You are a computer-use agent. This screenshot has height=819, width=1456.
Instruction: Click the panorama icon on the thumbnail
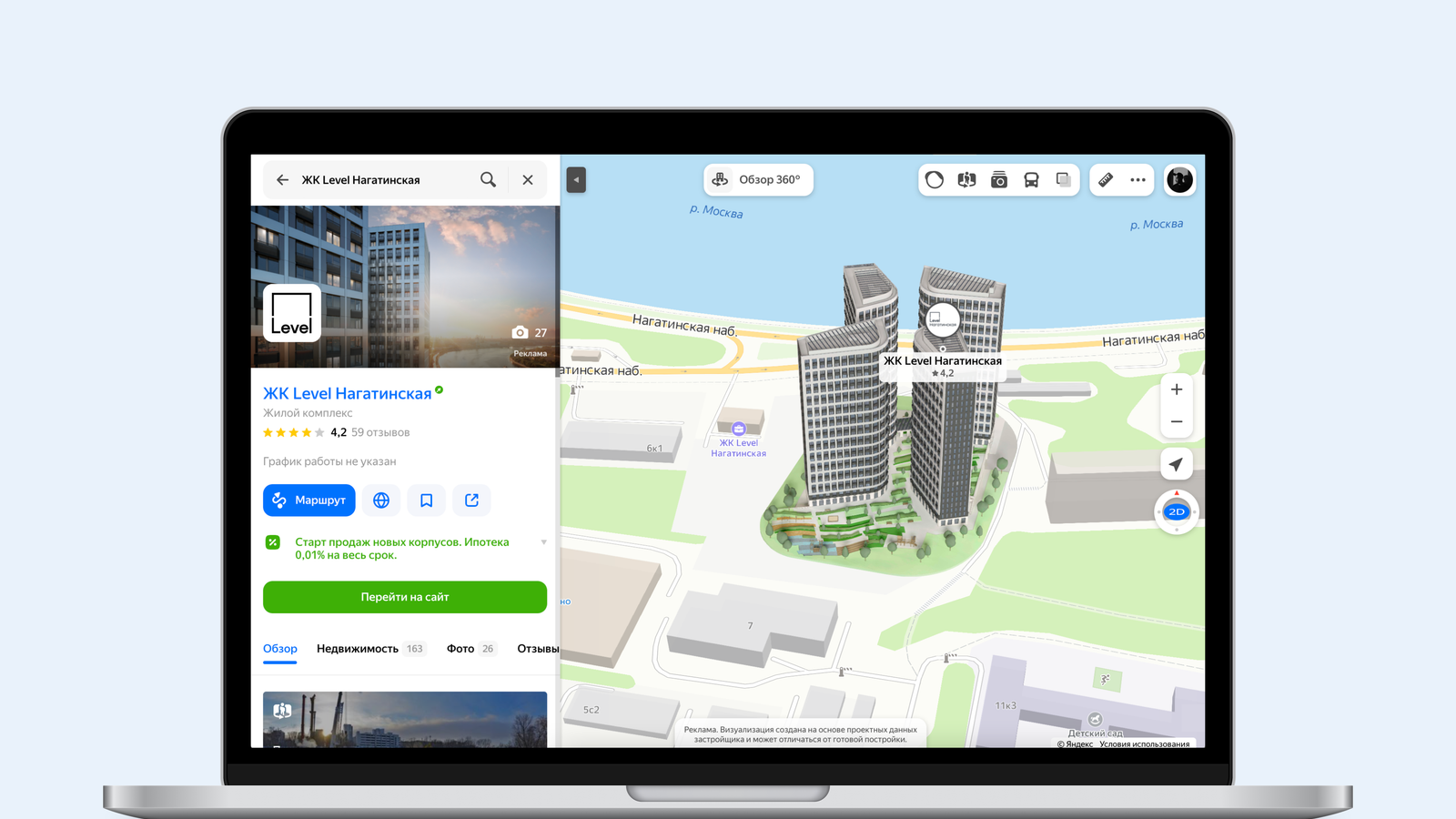282,711
